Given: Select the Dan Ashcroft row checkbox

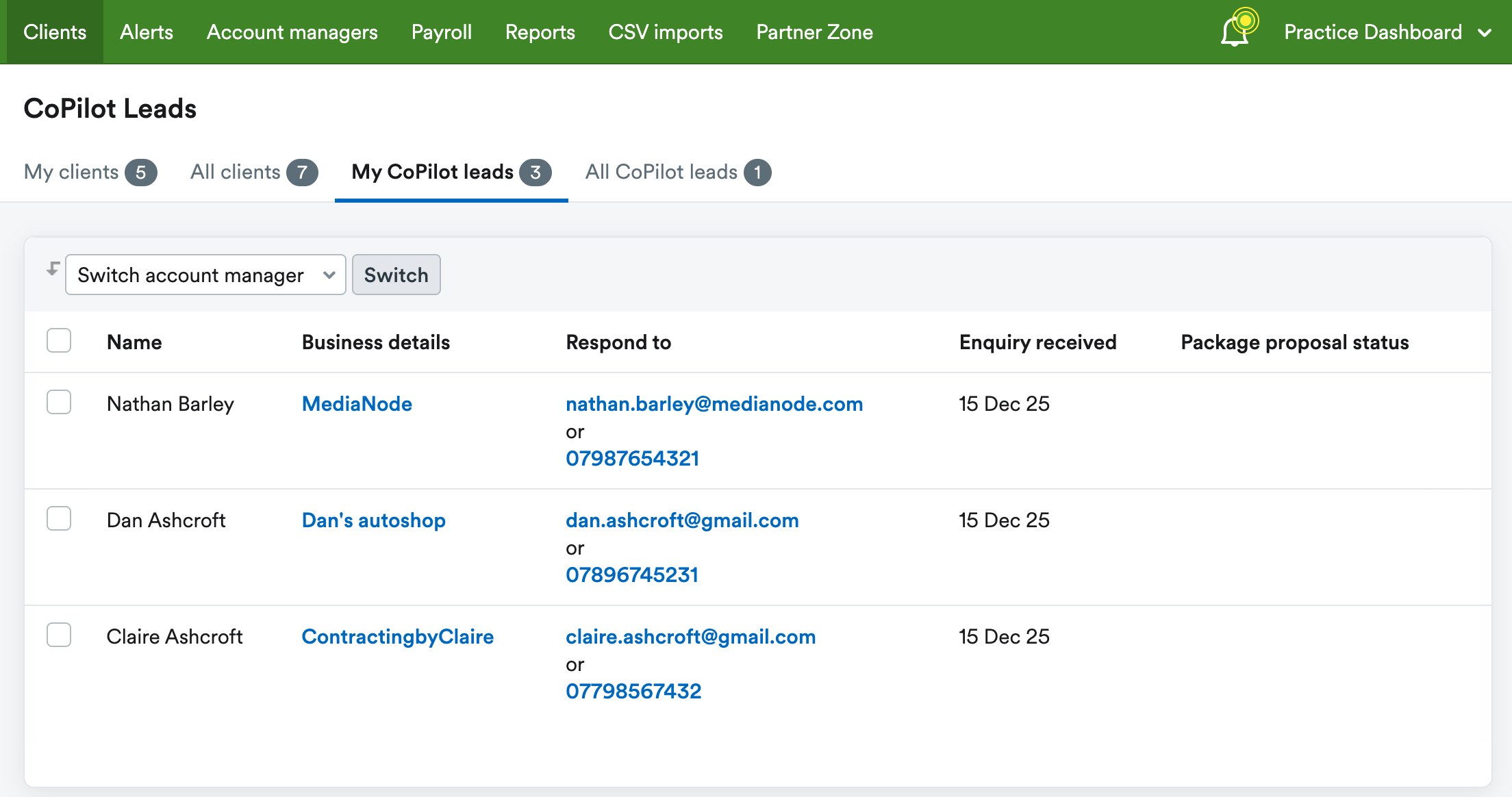Looking at the screenshot, I should tap(59, 518).
